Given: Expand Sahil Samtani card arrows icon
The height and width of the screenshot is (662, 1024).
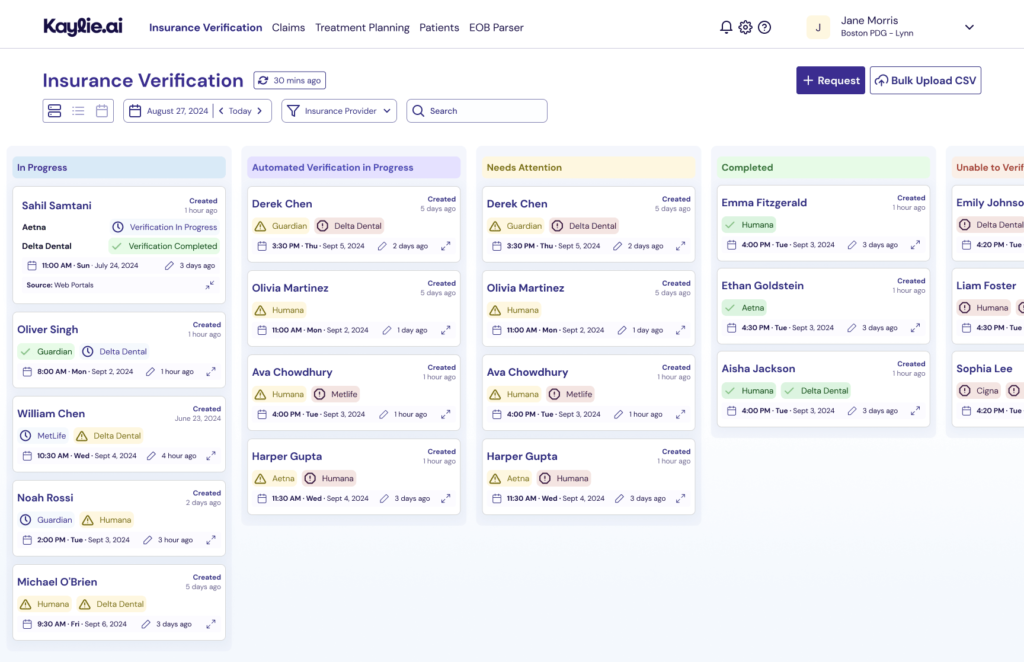Looking at the screenshot, I should click(x=210, y=285).
